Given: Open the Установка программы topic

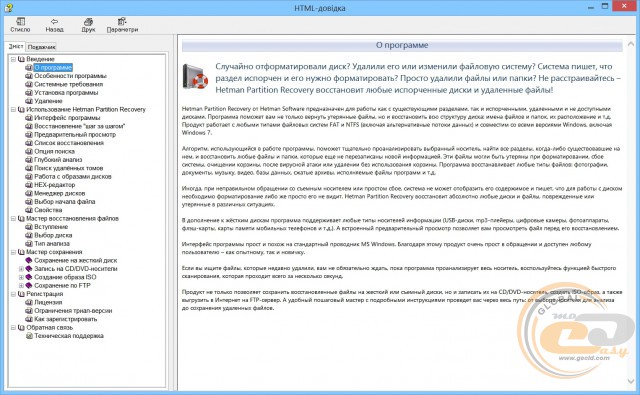Looking at the screenshot, I should [66, 93].
